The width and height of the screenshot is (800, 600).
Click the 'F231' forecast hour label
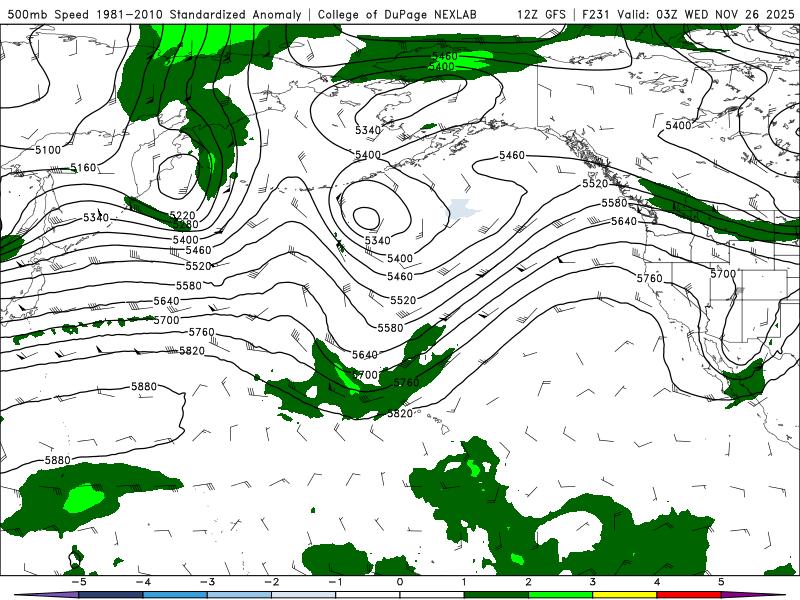coord(596,14)
